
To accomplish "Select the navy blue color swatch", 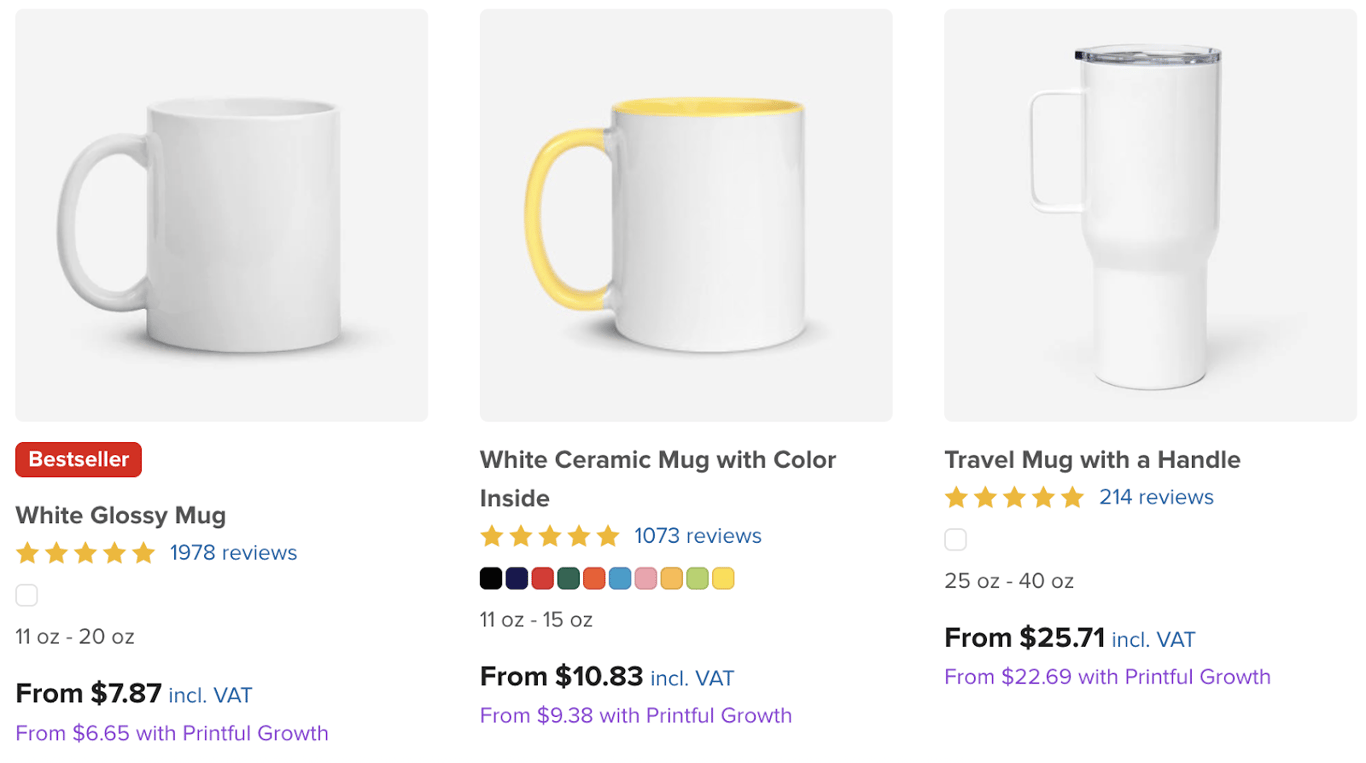I will [x=516, y=578].
